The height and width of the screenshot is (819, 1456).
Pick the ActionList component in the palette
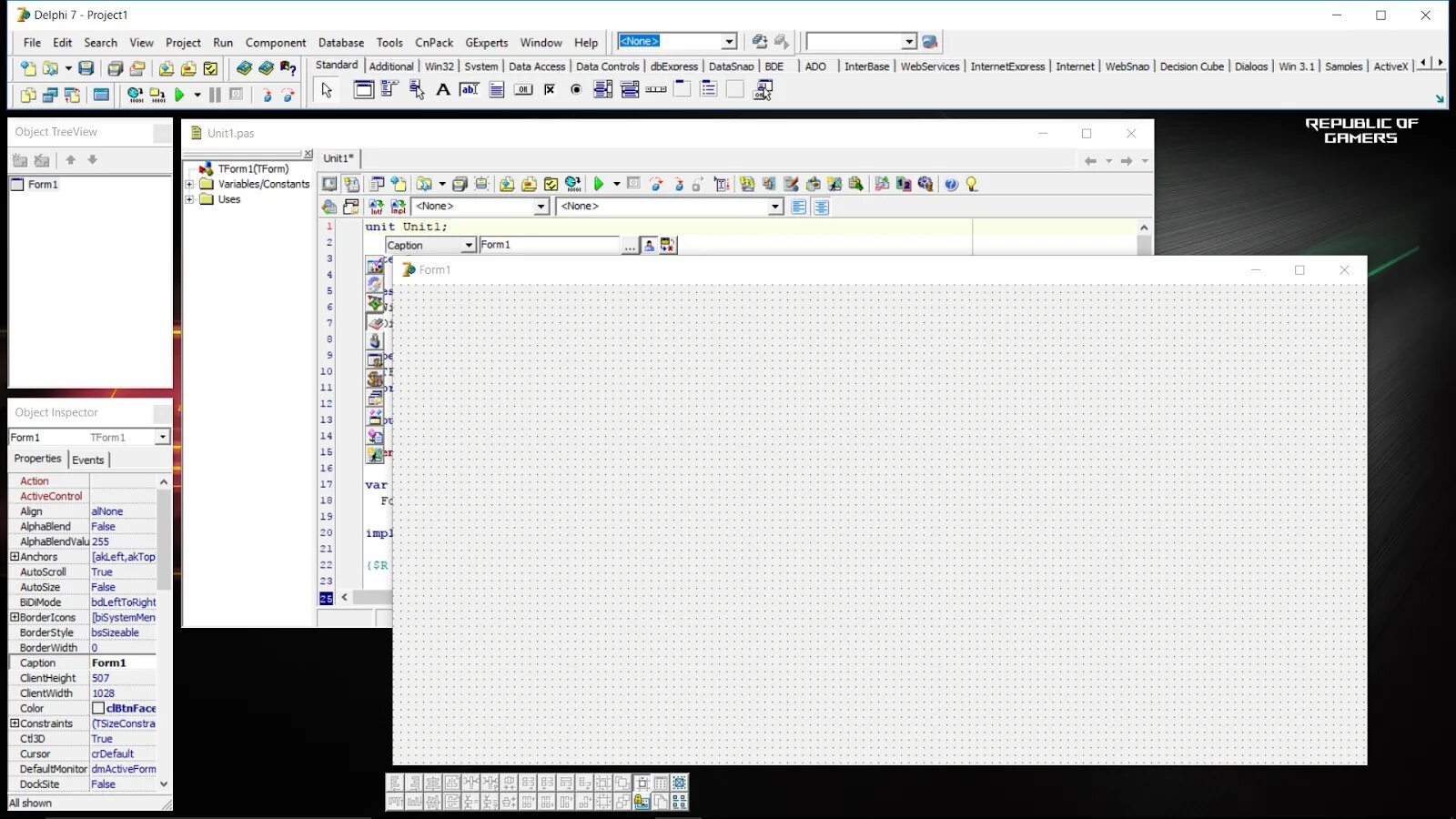[x=763, y=89]
